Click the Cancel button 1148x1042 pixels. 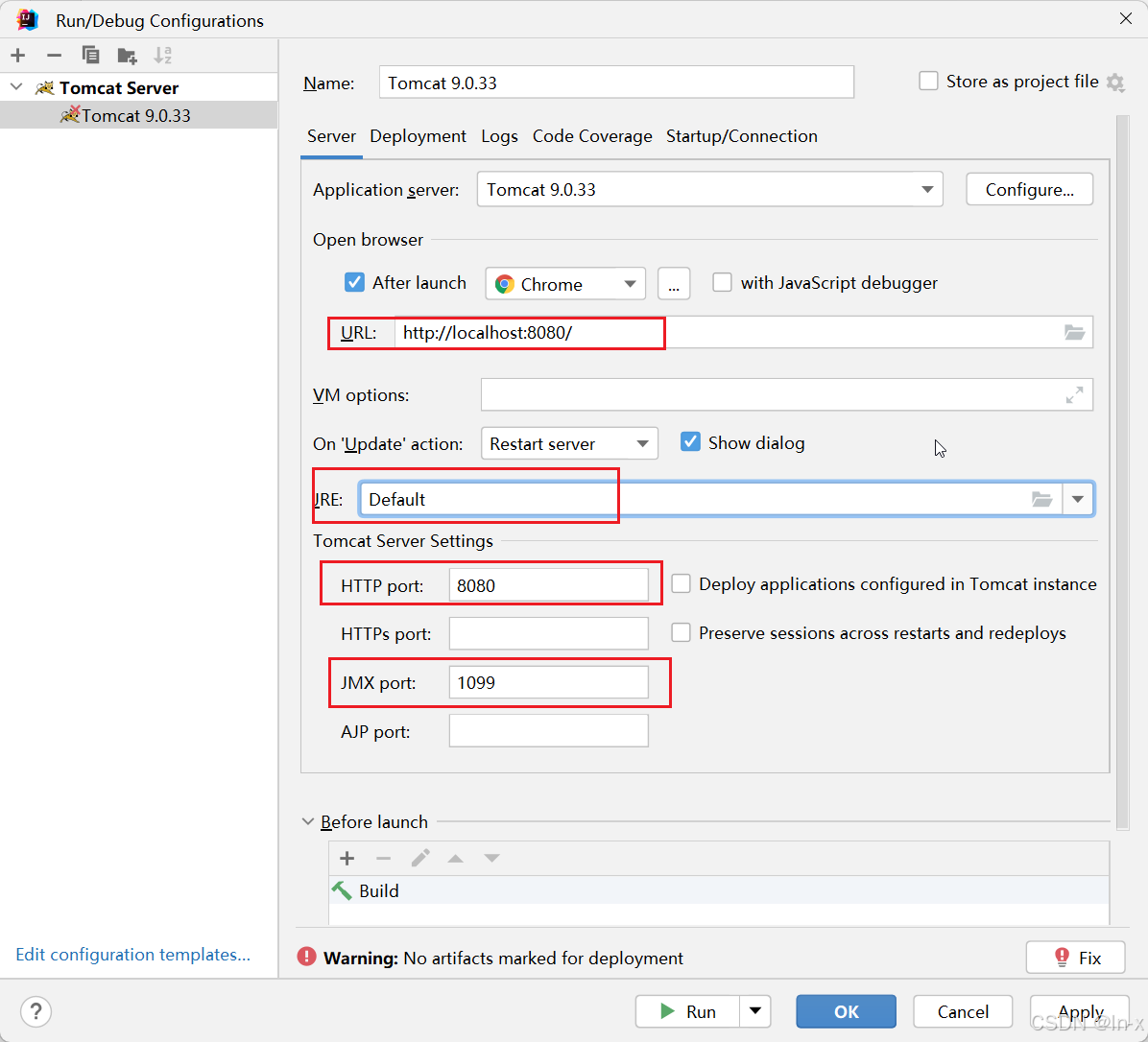pyautogui.click(x=963, y=1011)
